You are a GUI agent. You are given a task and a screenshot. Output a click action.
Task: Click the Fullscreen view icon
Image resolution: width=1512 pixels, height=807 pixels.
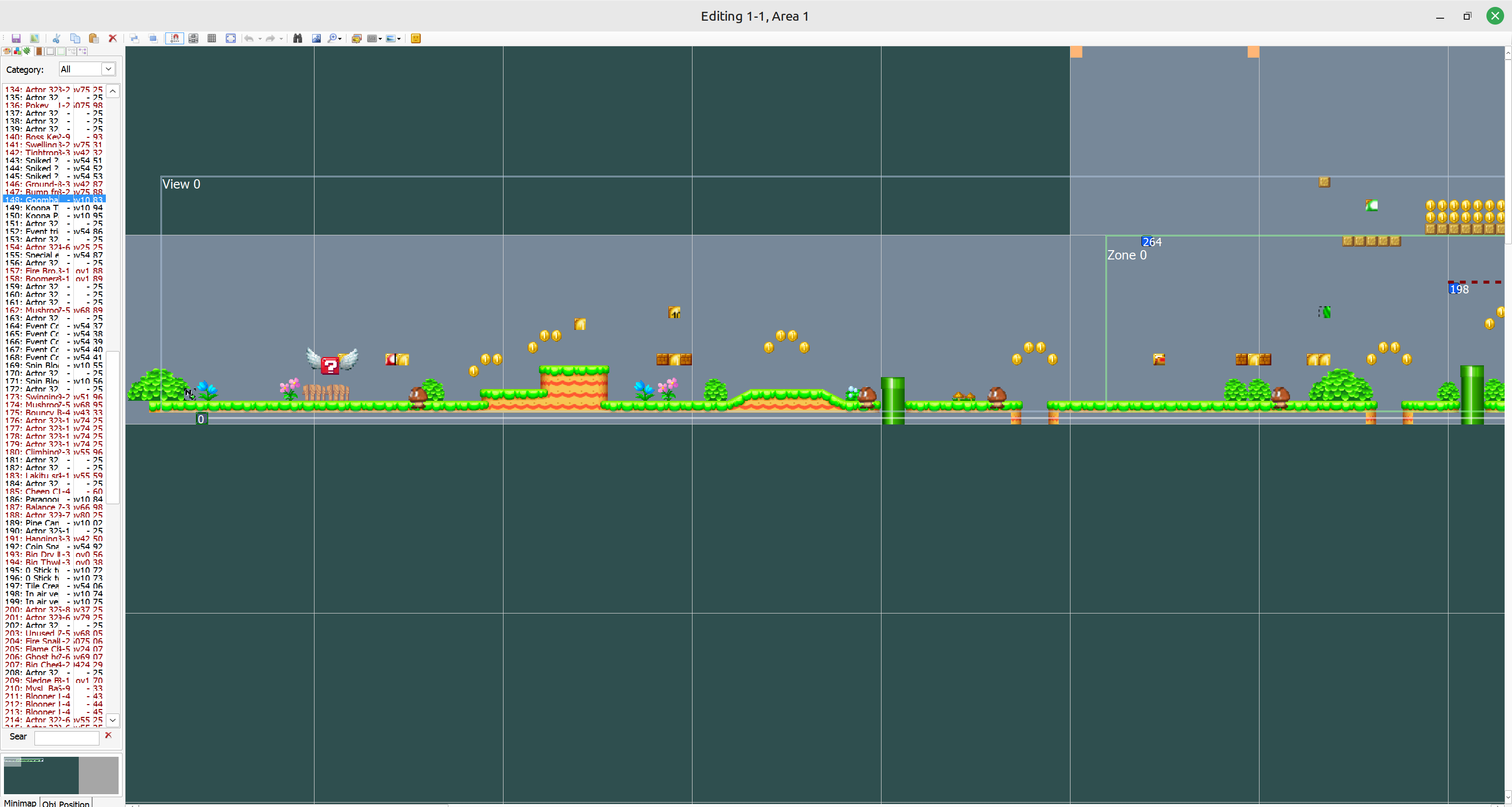(x=231, y=38)
